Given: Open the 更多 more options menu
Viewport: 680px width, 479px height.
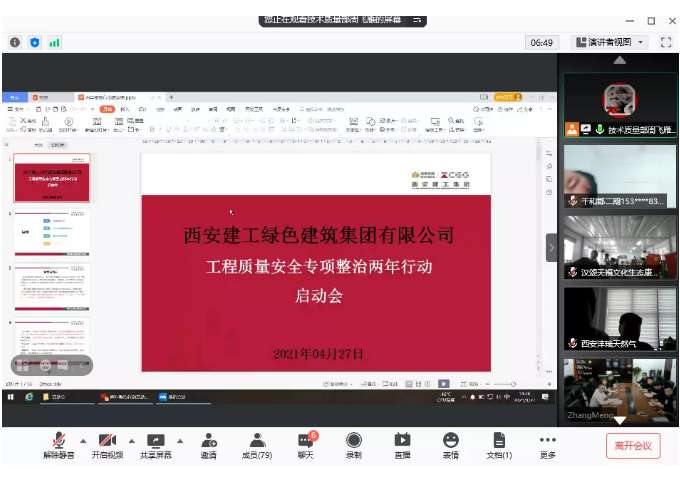Looking at the screenshot, I should (x=548, y=446).
